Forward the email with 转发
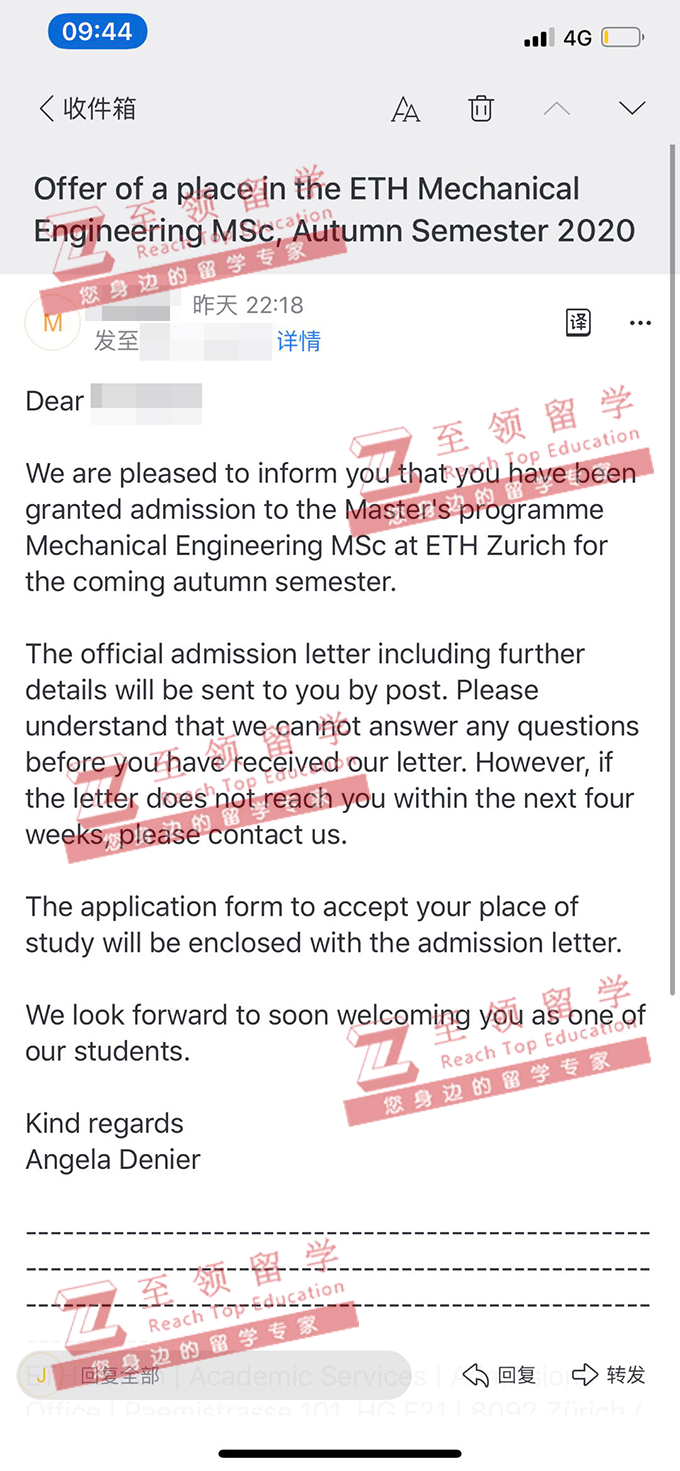680x1471 pixels. point(609,1375)
